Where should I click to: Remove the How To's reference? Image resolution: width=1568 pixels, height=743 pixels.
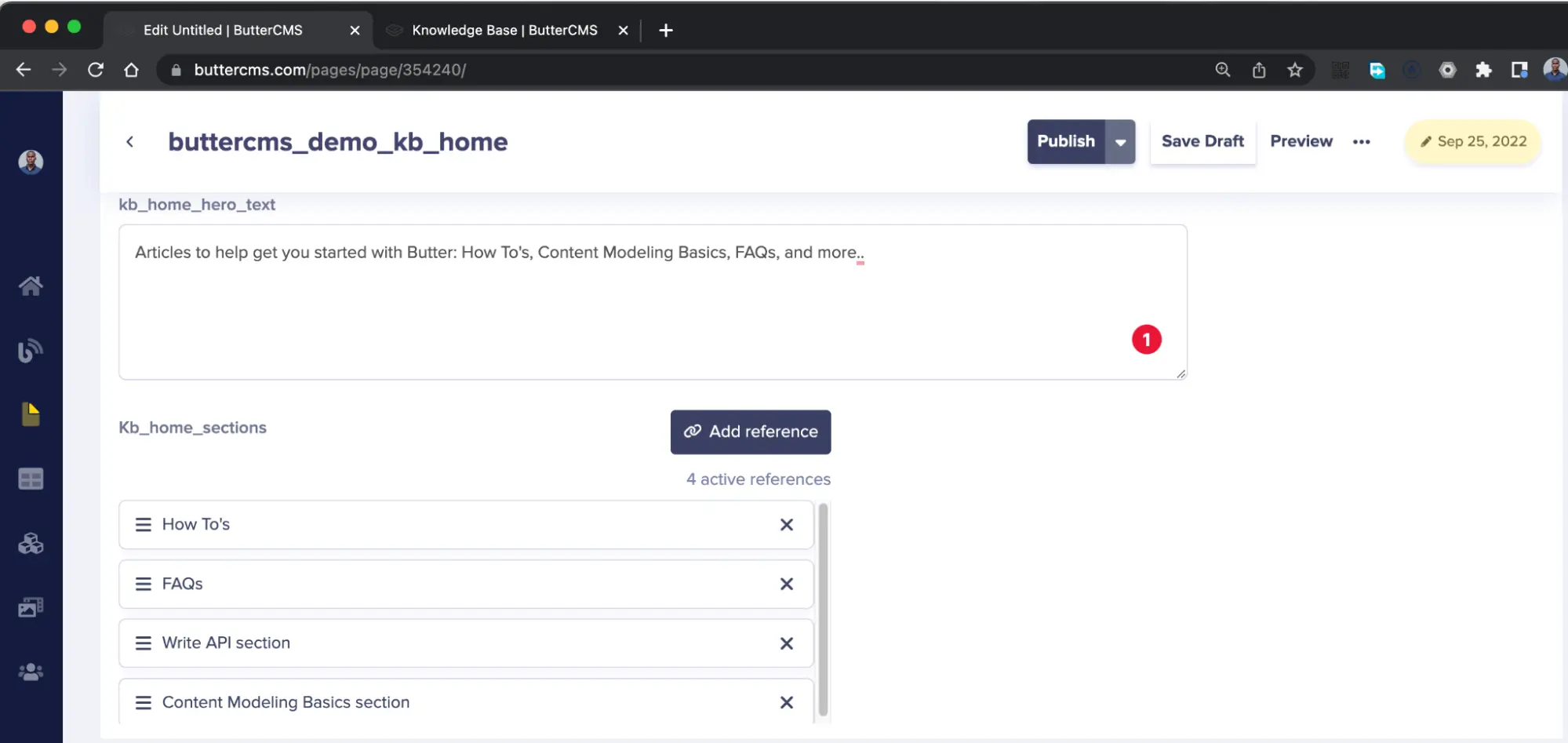pyautogui.click(x=787, y=525)
